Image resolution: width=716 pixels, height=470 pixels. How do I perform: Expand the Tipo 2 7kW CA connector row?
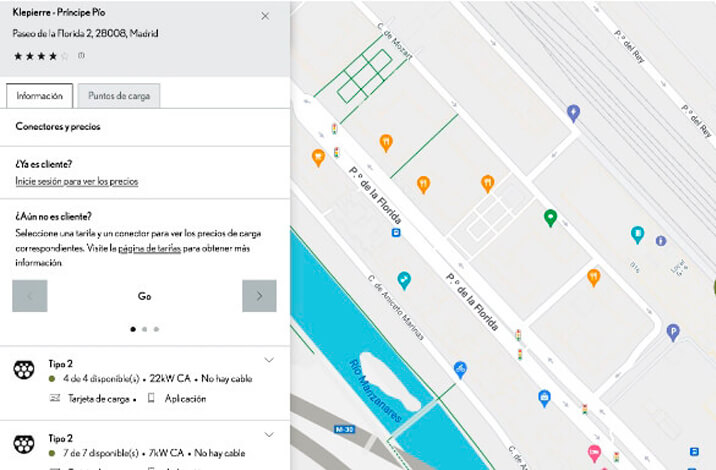tap(269, 435)
